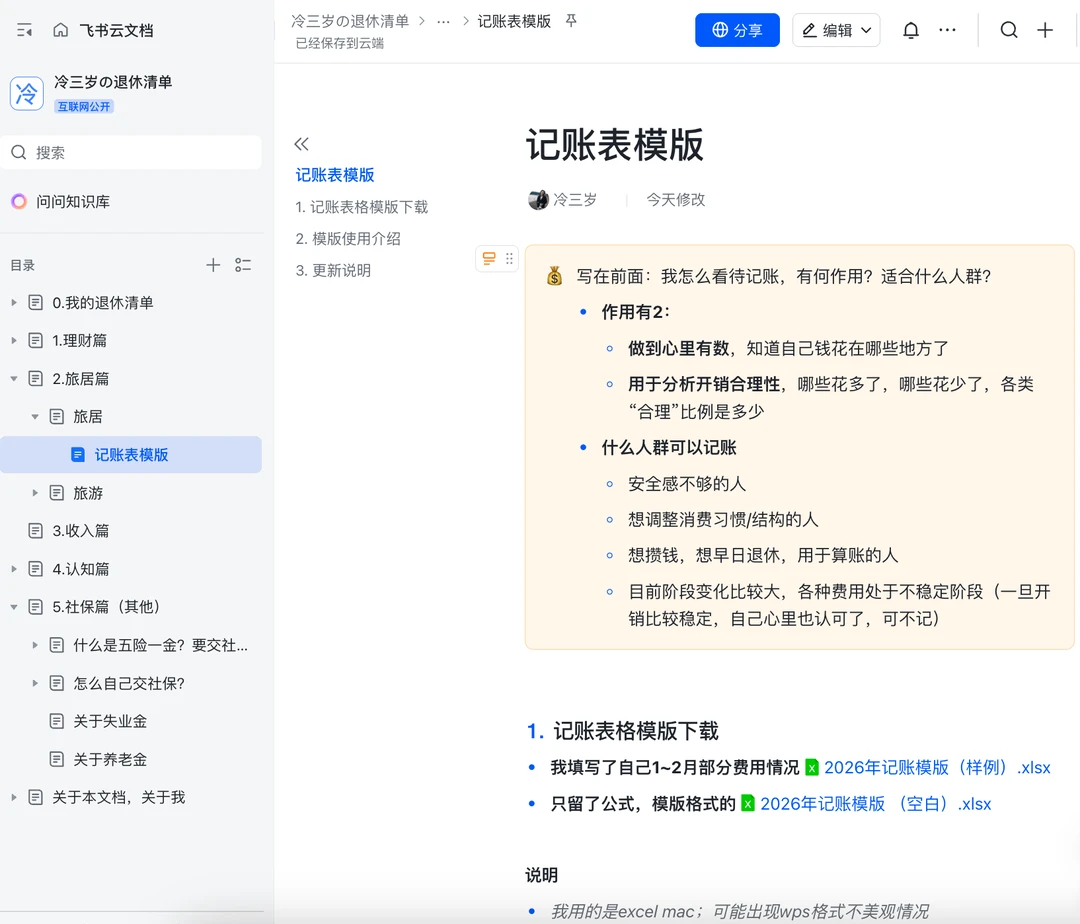Collapse the outline panel with the double chevron
Screen dimensions: 1080x924
click(302, 144)
